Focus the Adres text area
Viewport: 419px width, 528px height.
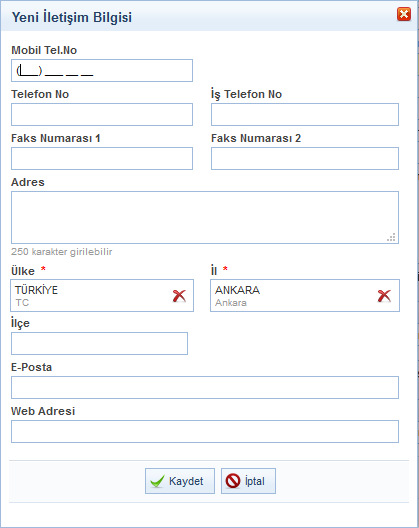point(205,218)
